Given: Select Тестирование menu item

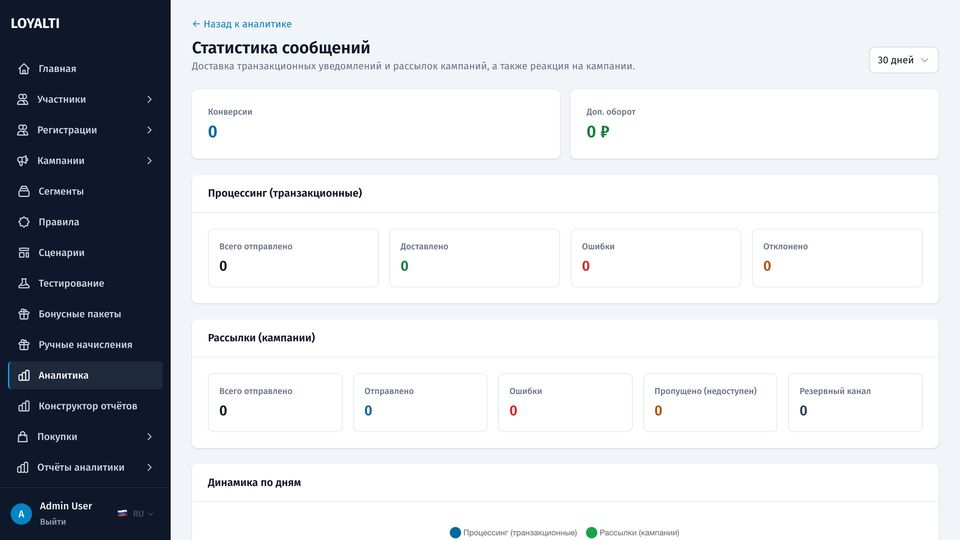Looking at the screenshot, I should [x=85, y=283].
